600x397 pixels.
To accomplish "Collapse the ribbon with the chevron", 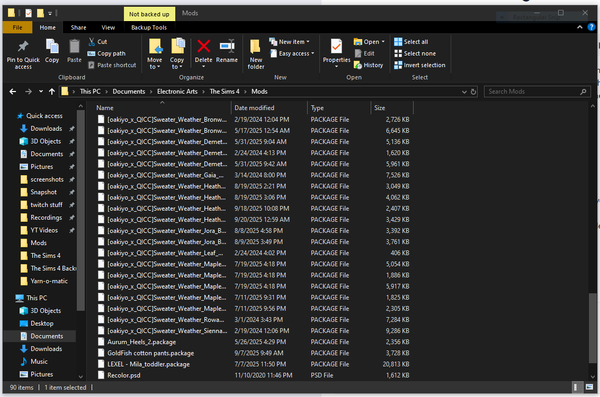I will tap(579, 27).
